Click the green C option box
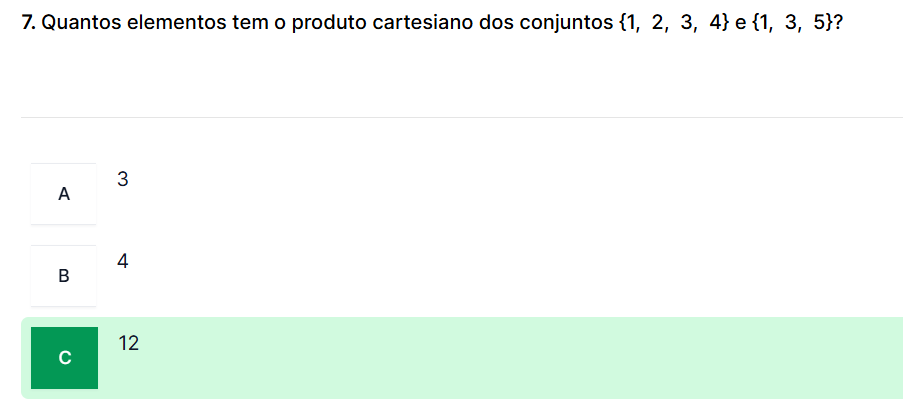 pyautogui.click(x=65, y=357)
